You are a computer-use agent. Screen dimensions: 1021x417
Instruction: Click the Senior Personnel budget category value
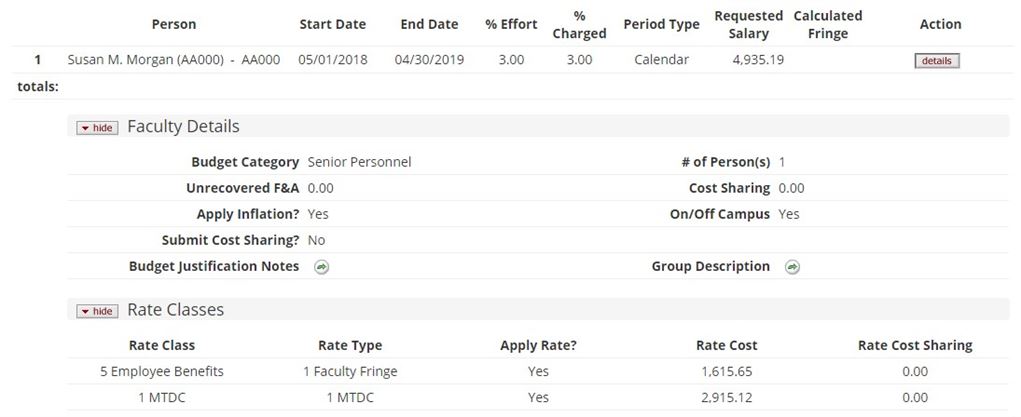[x=359, y=162]
